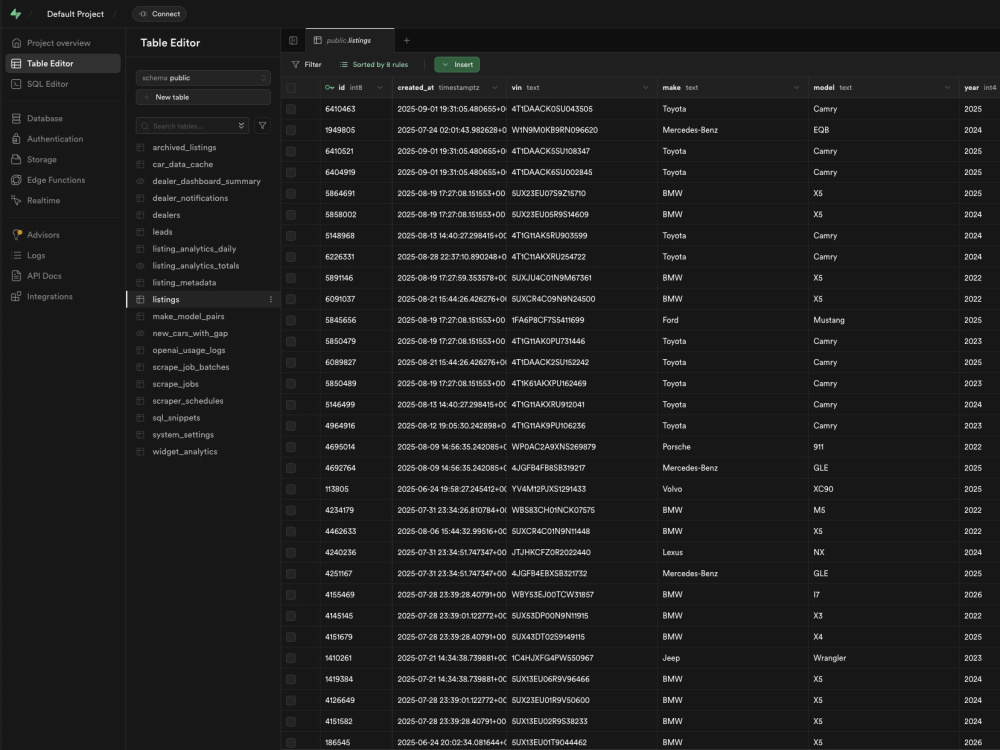Open the Table Editor sidebar item
The height and width of the screenshot is (750, 1000).
click(62, 64)
